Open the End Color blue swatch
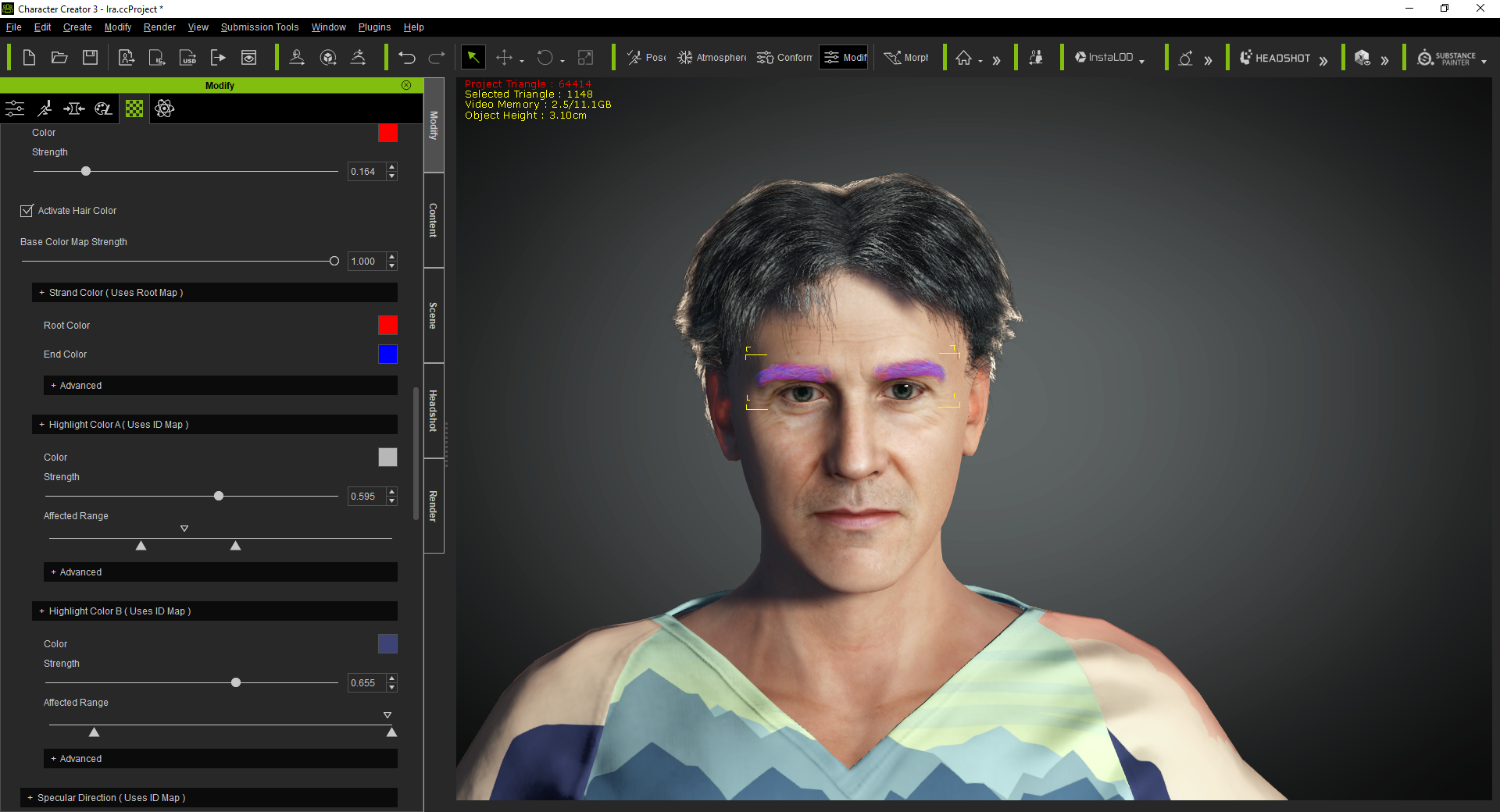The width and height of the screenshot is (1500, 812). coord(387,354)
